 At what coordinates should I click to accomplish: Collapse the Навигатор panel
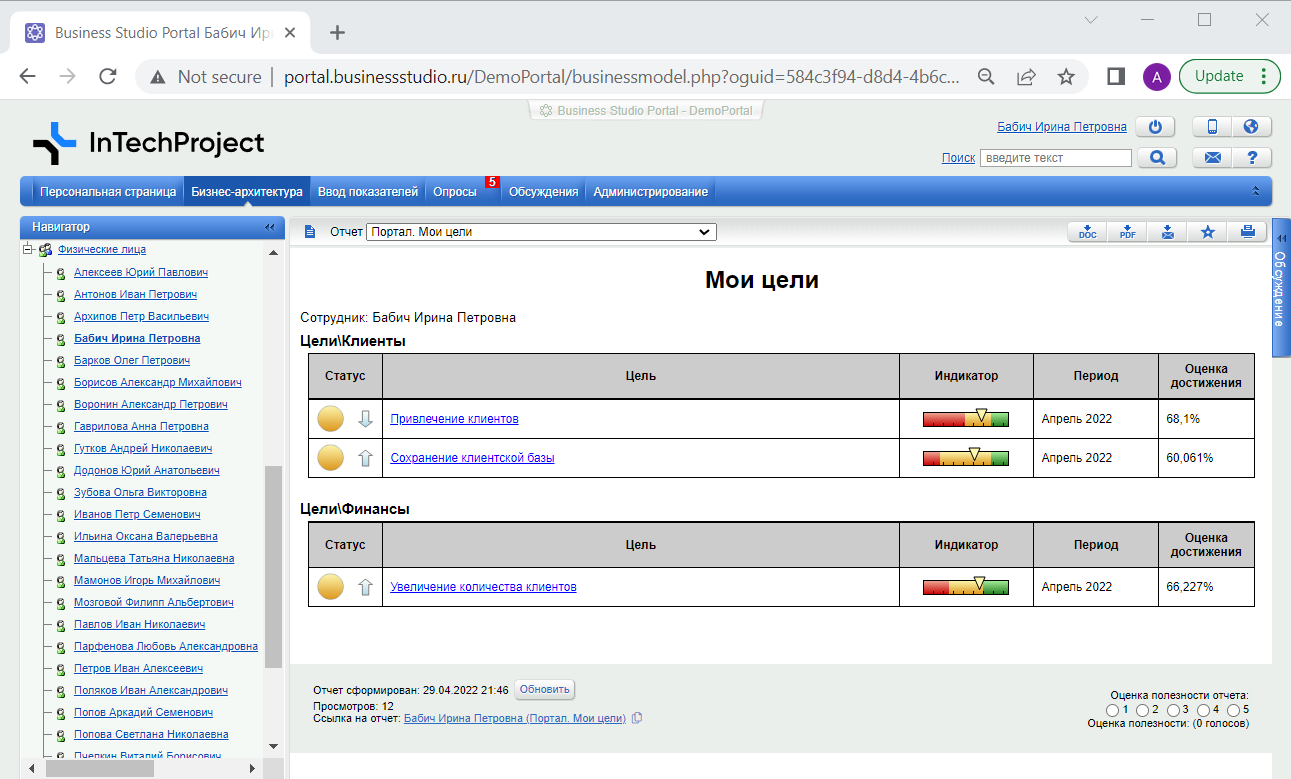click(269, 227)
